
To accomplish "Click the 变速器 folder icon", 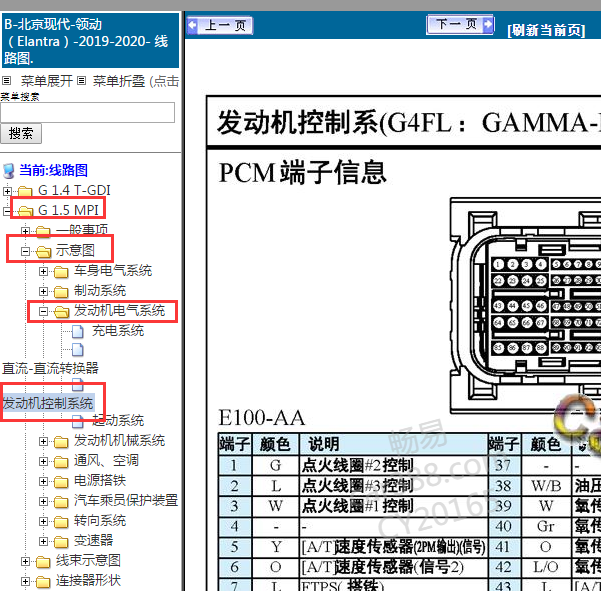I will (61, 541).
